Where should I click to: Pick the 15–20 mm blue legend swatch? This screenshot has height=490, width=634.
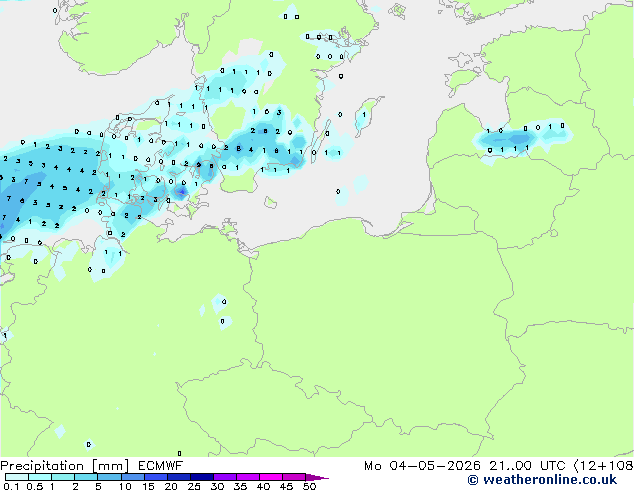click(155, 477)
